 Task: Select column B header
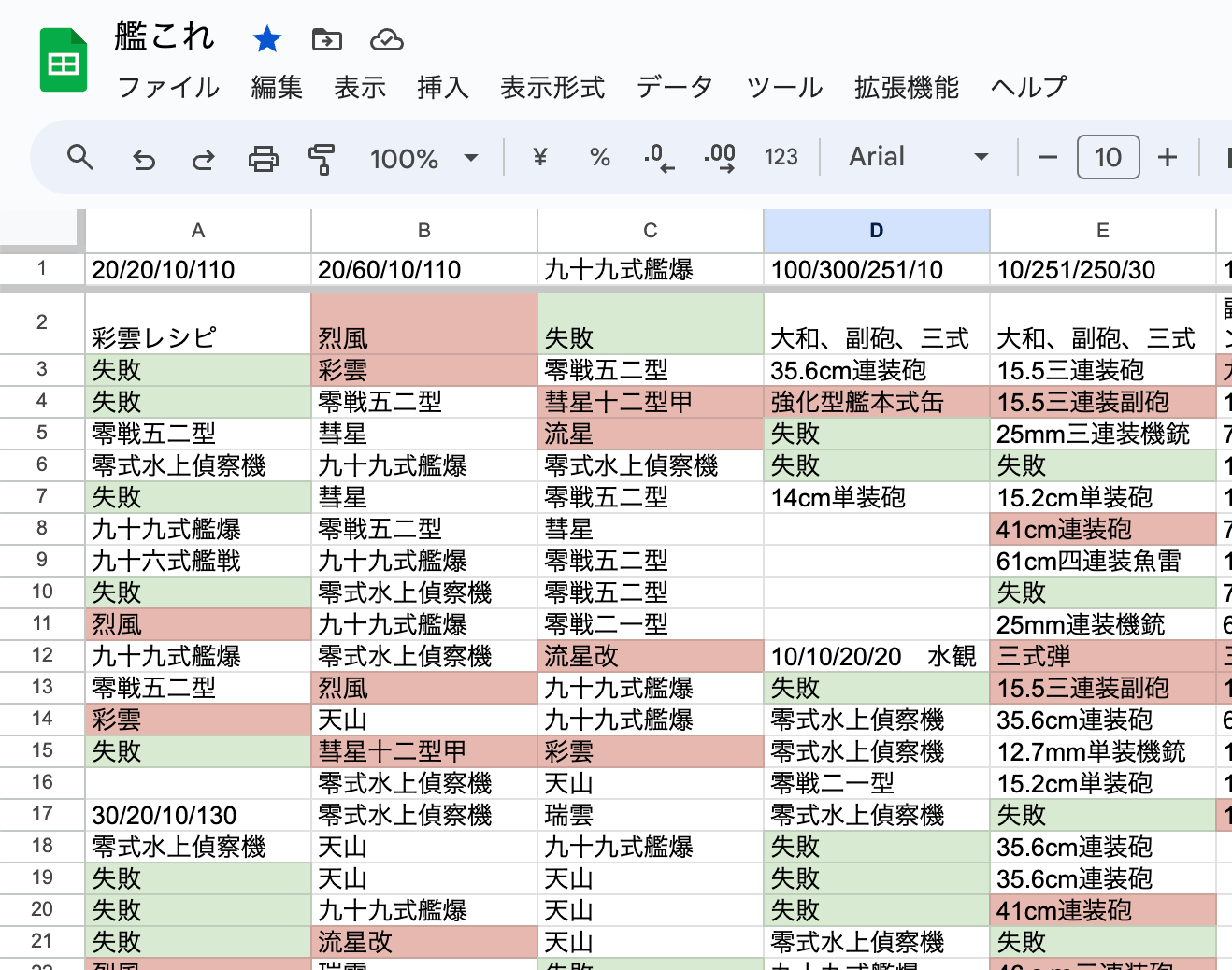pyautogui.click(x=424, y=231)
